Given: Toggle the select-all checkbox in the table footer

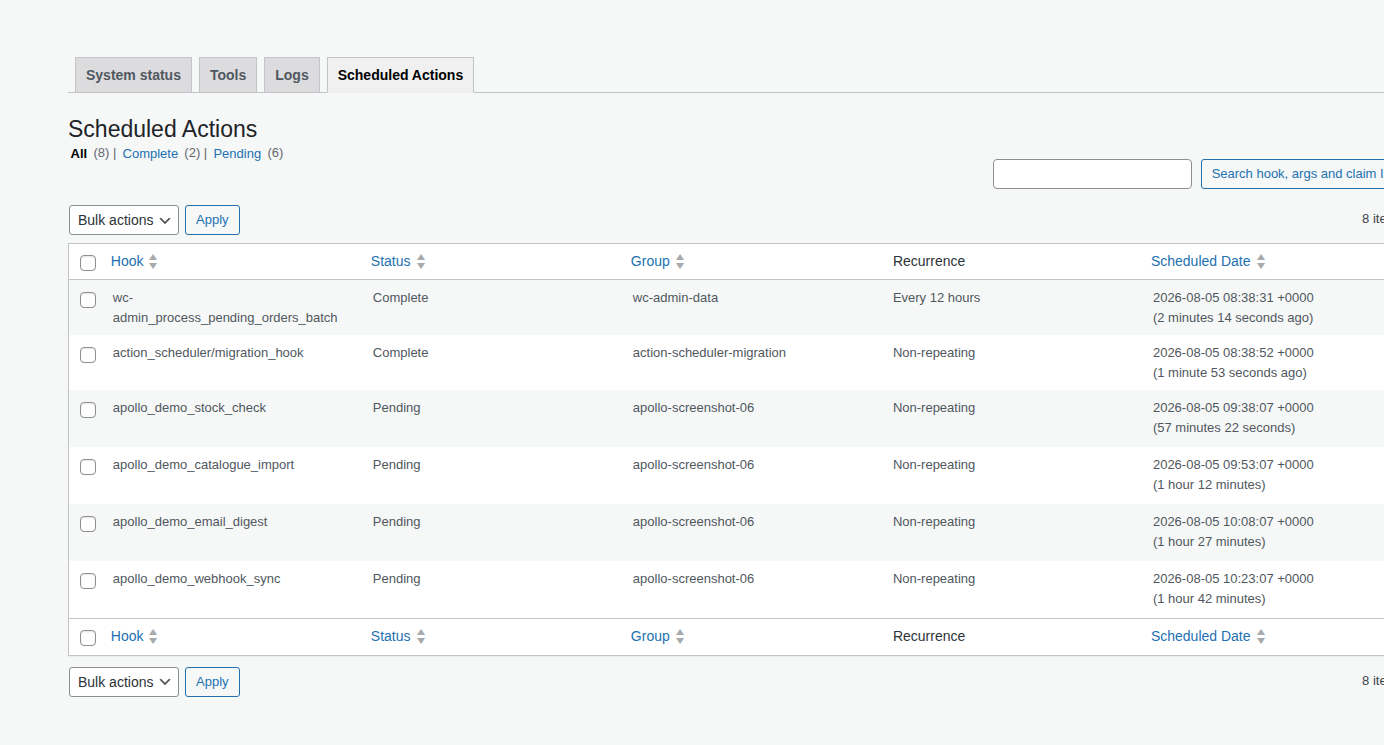Looking at the screenshot, I should [x=88, y=638].
